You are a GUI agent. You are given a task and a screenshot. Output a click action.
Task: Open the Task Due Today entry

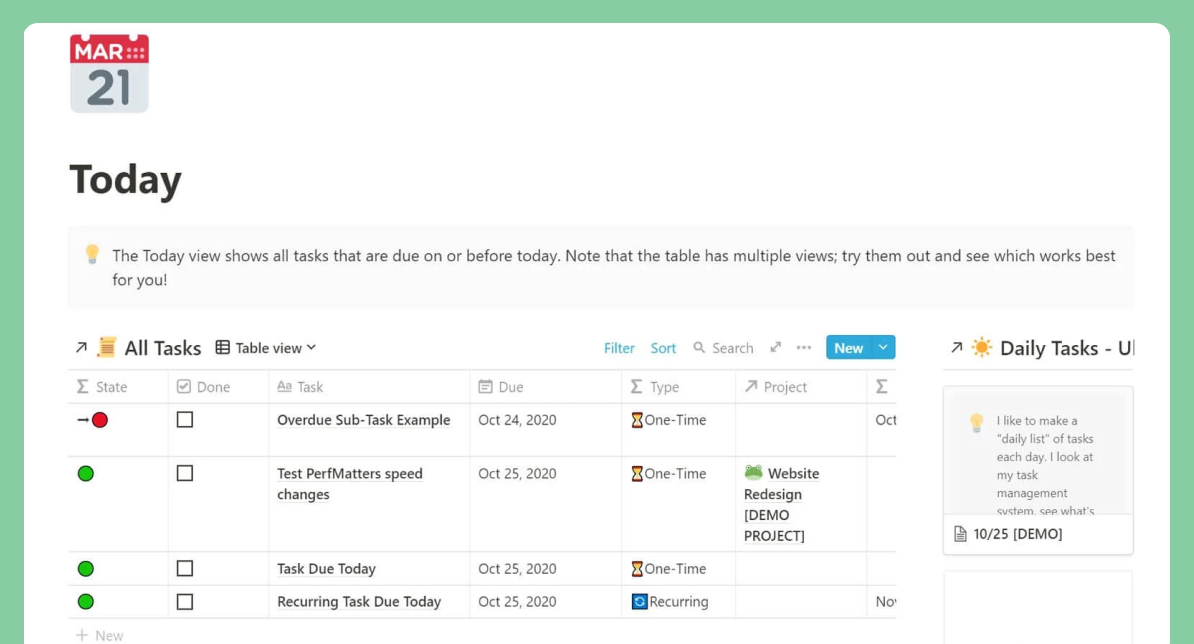tap(326, 569)
